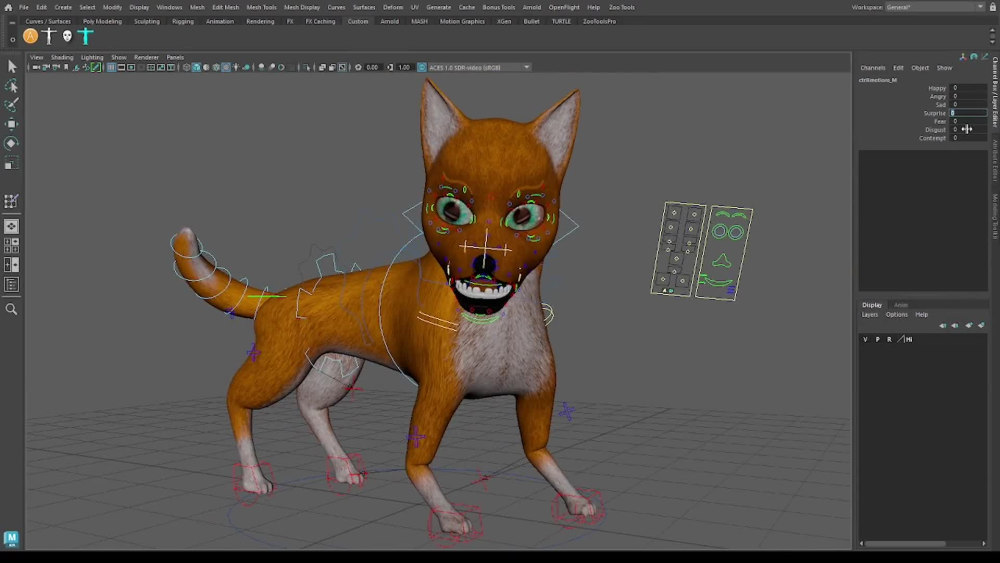Click the Show menu in Channel Box
1000x563 pixels.
944,68
